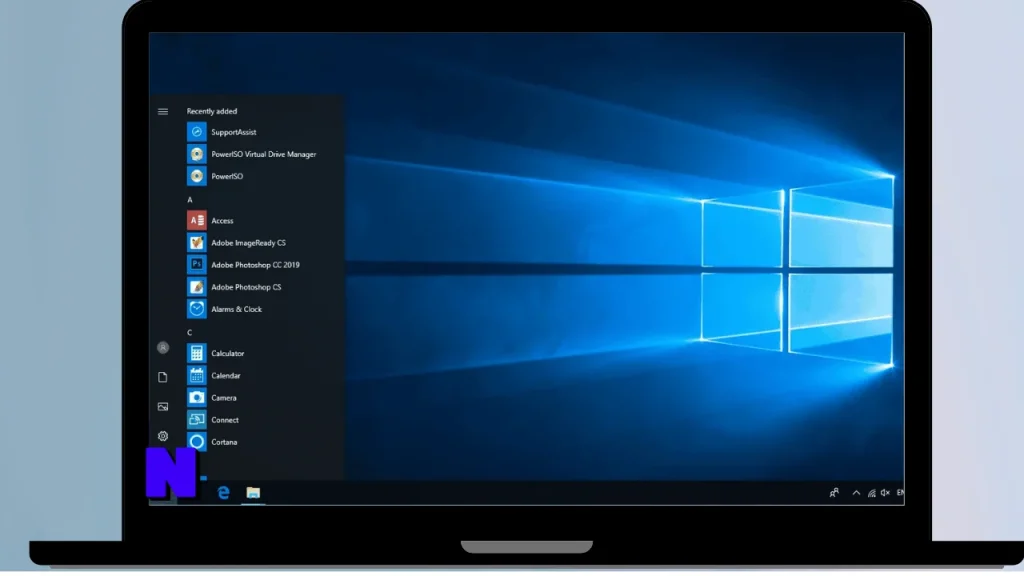Click the Camera label text

pos(224,398)
